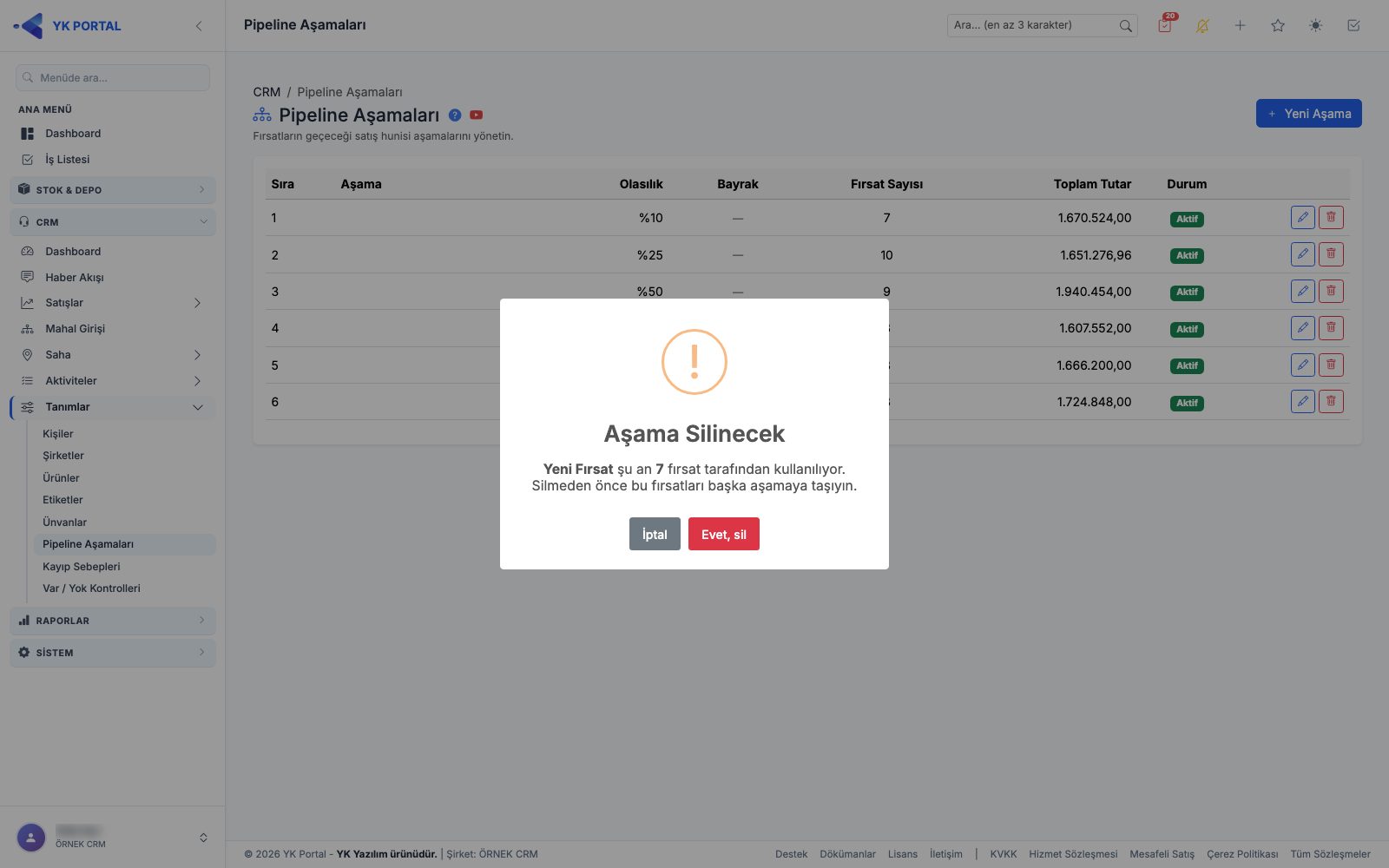1389x868 pixels.
Task: Open the user account switcher arrows
Action: tap(203, 838)
